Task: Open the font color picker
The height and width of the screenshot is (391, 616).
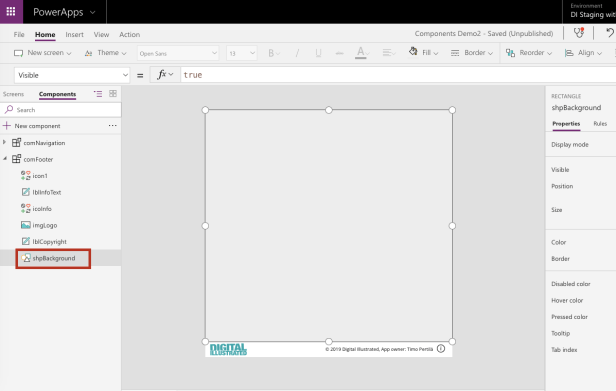Action: click(362, 53)
